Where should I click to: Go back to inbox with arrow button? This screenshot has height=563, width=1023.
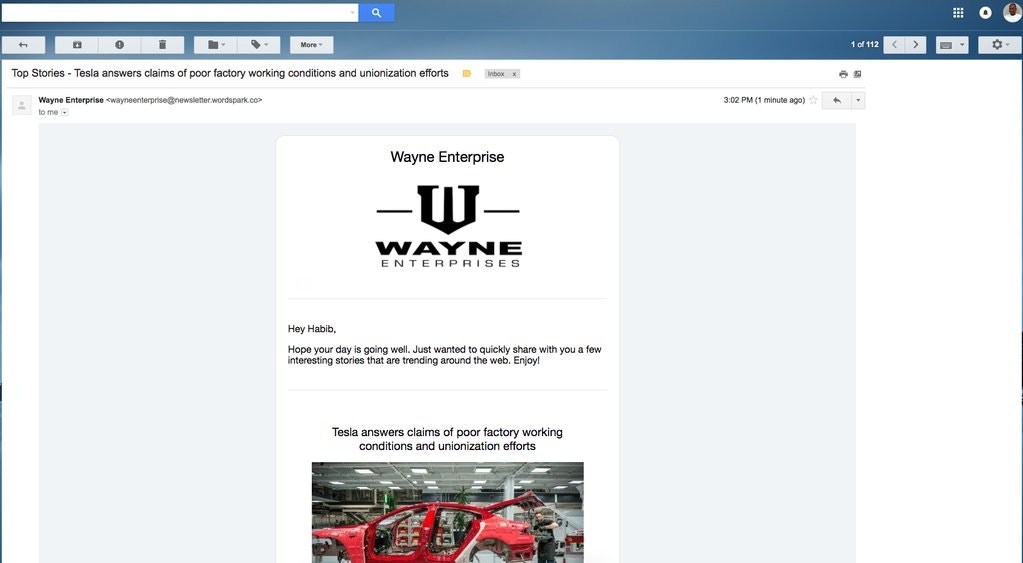[x=23, y=45]
